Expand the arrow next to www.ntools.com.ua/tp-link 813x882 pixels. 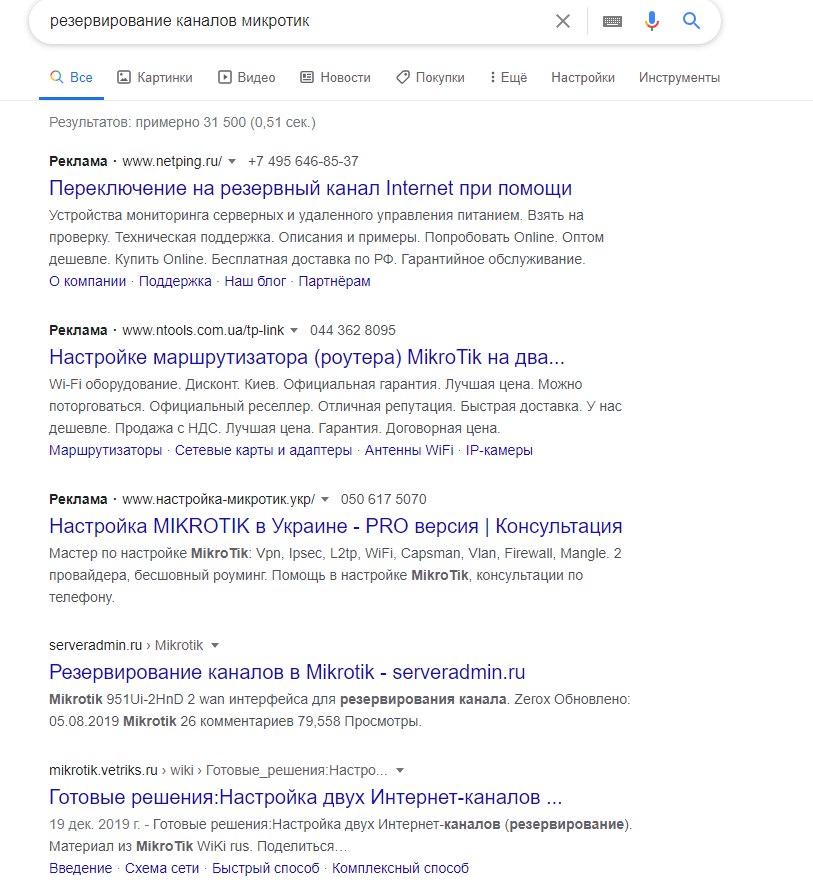click(294, 331)
